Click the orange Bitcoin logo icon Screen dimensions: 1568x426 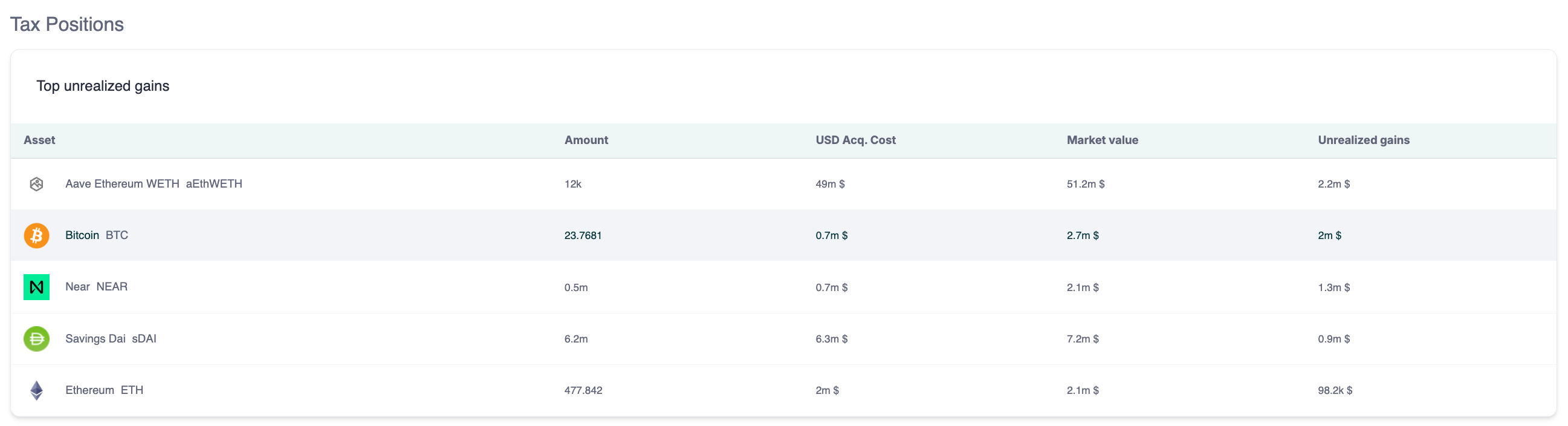(36, 235)
